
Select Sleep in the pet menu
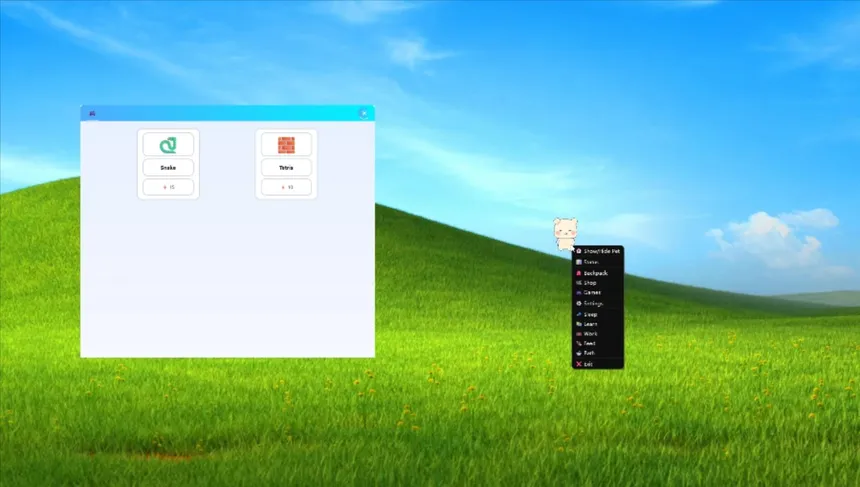598,315
